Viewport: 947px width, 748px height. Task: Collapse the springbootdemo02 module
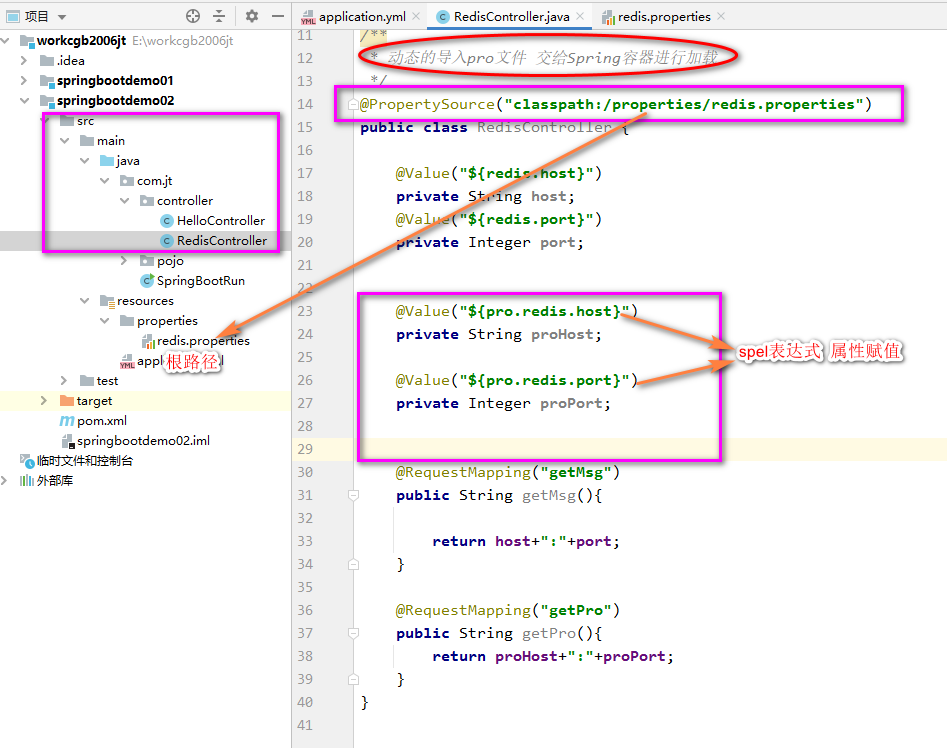click(24, 100)
